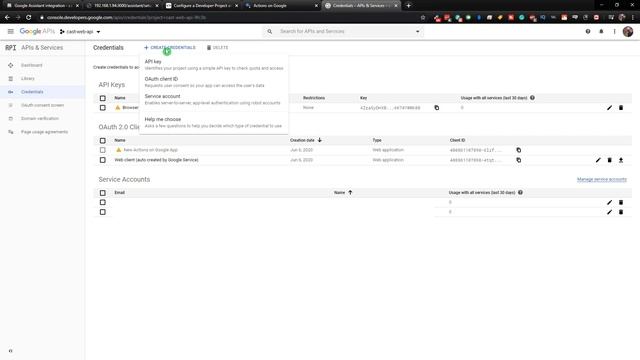
Task: Check the Web client row checkbox
Action: 102,160
